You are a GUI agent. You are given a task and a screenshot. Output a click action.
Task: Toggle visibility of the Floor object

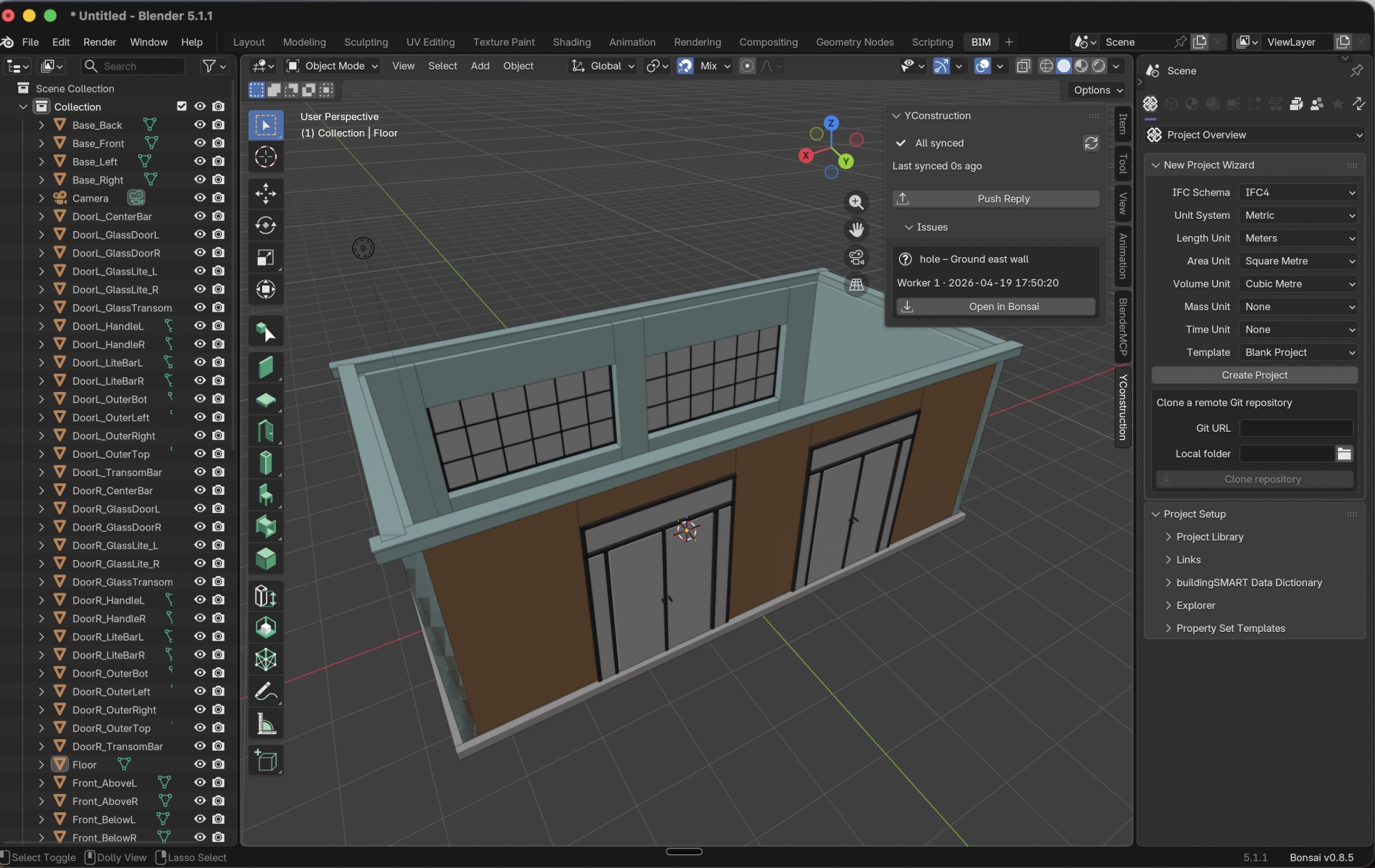pos(200,764)
